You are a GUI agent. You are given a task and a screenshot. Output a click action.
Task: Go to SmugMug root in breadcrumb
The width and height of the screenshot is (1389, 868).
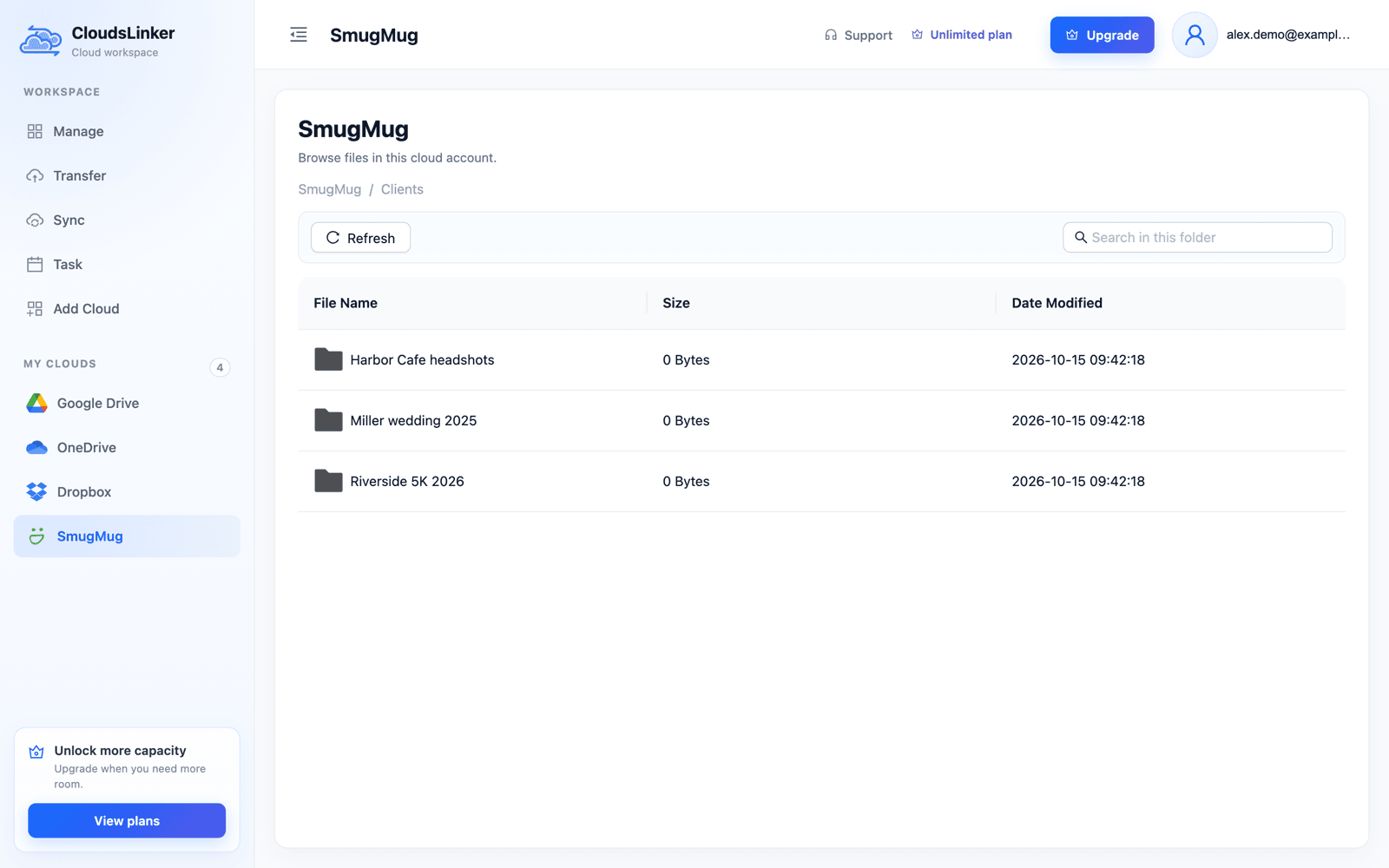coord(329,189)
